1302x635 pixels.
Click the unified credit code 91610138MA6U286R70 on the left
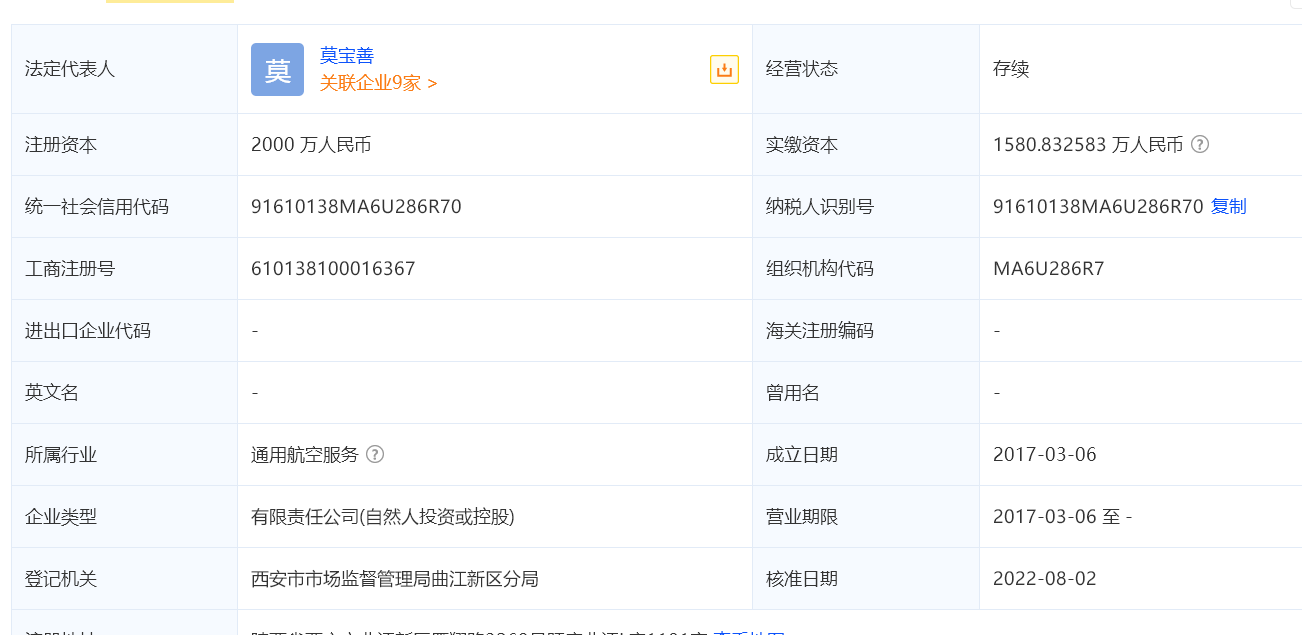click(356, 207)
